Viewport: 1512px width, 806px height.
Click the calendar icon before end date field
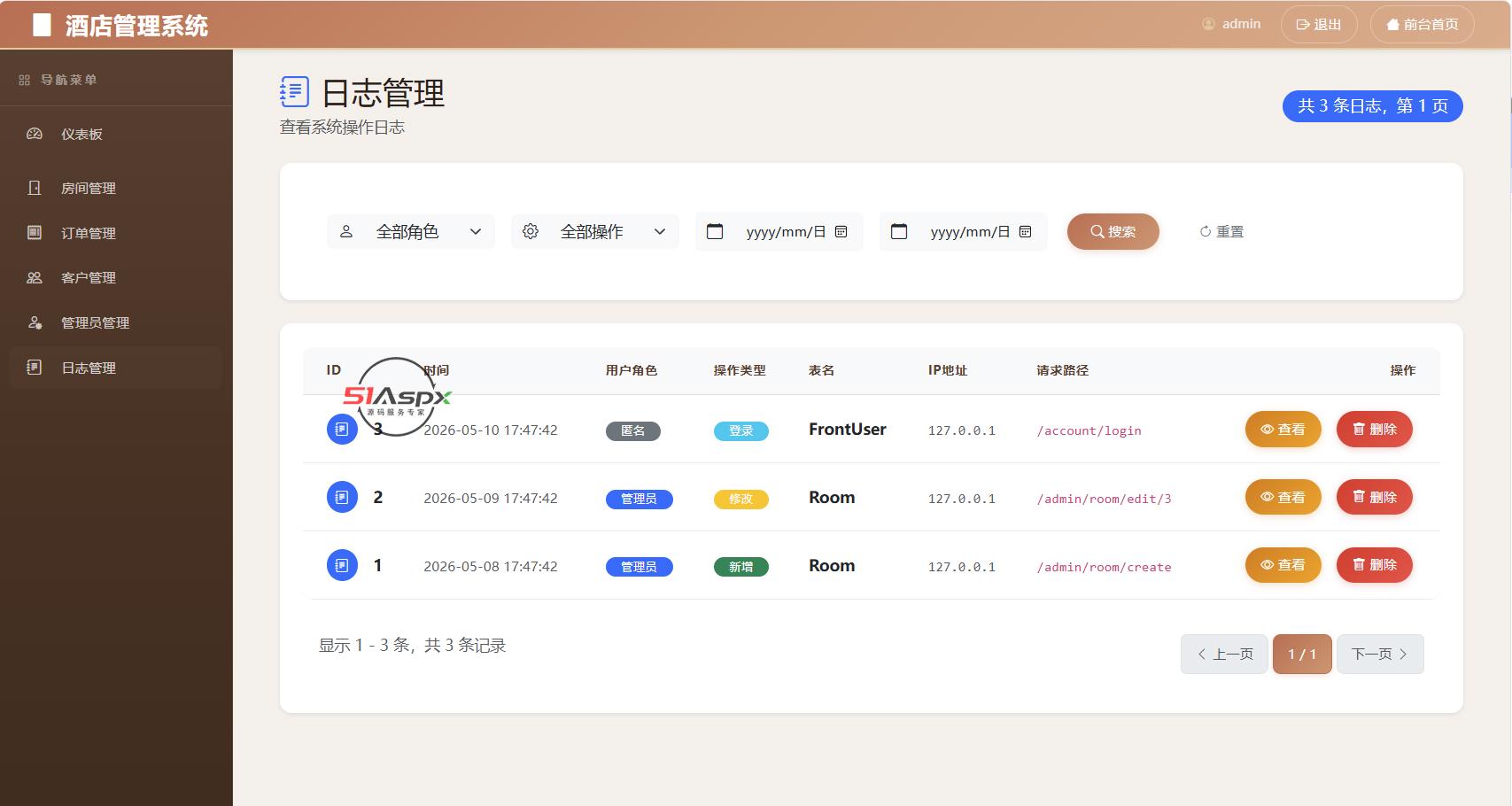[x=899, y=231]
